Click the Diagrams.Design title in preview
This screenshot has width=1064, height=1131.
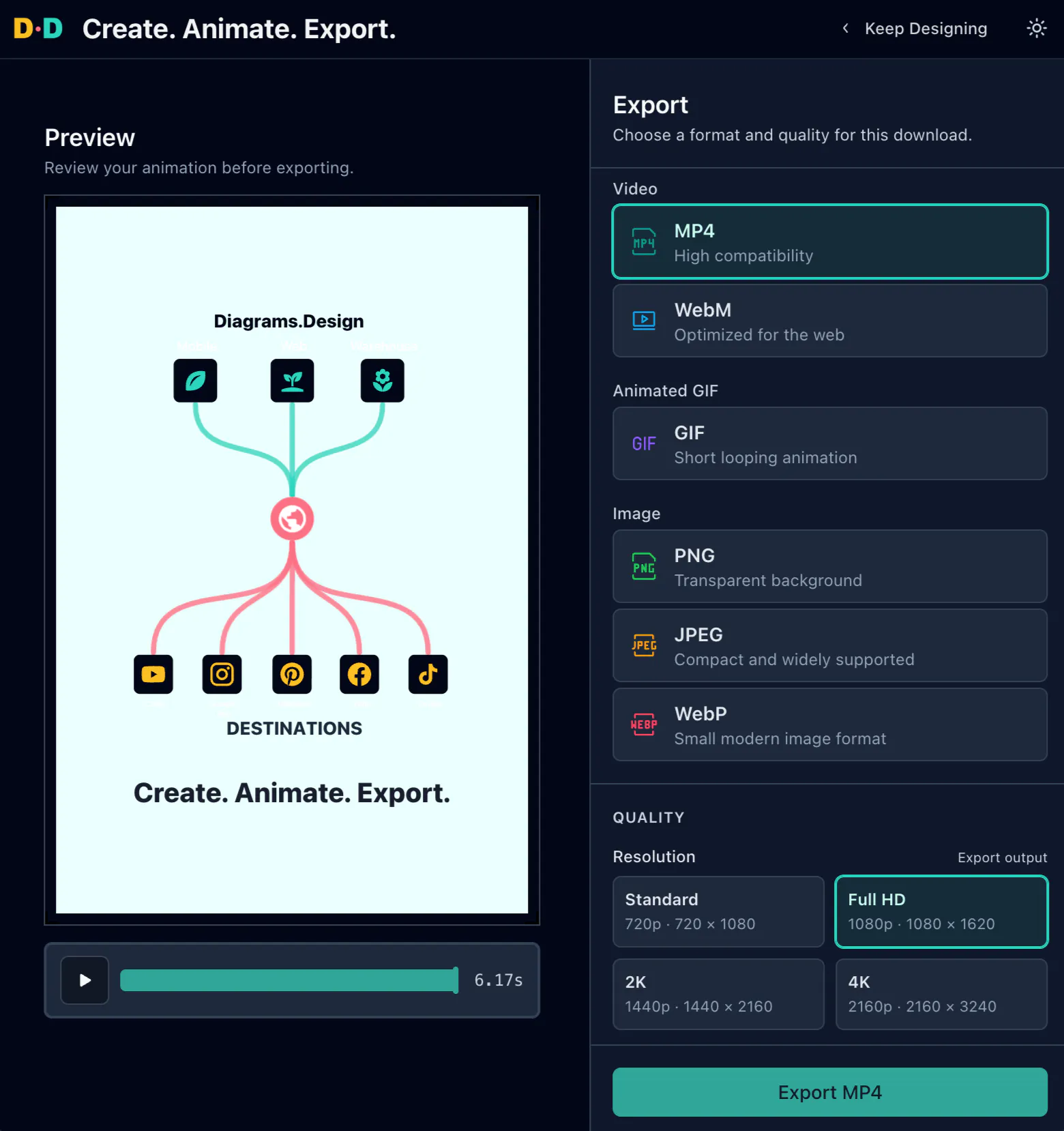click(x=289, y=321)
